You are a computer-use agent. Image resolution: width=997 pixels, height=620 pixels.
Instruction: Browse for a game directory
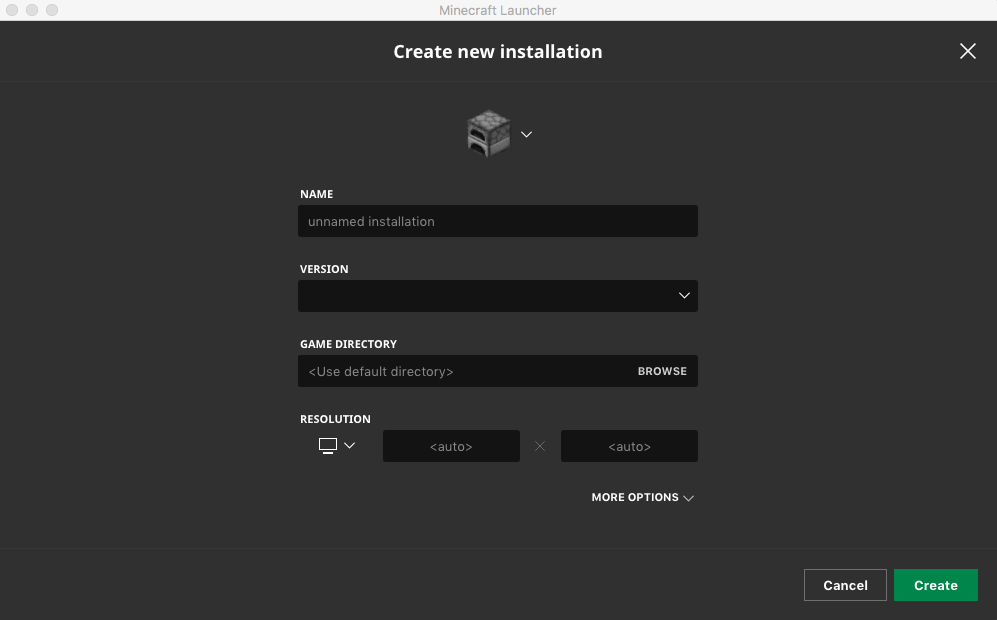662,371
